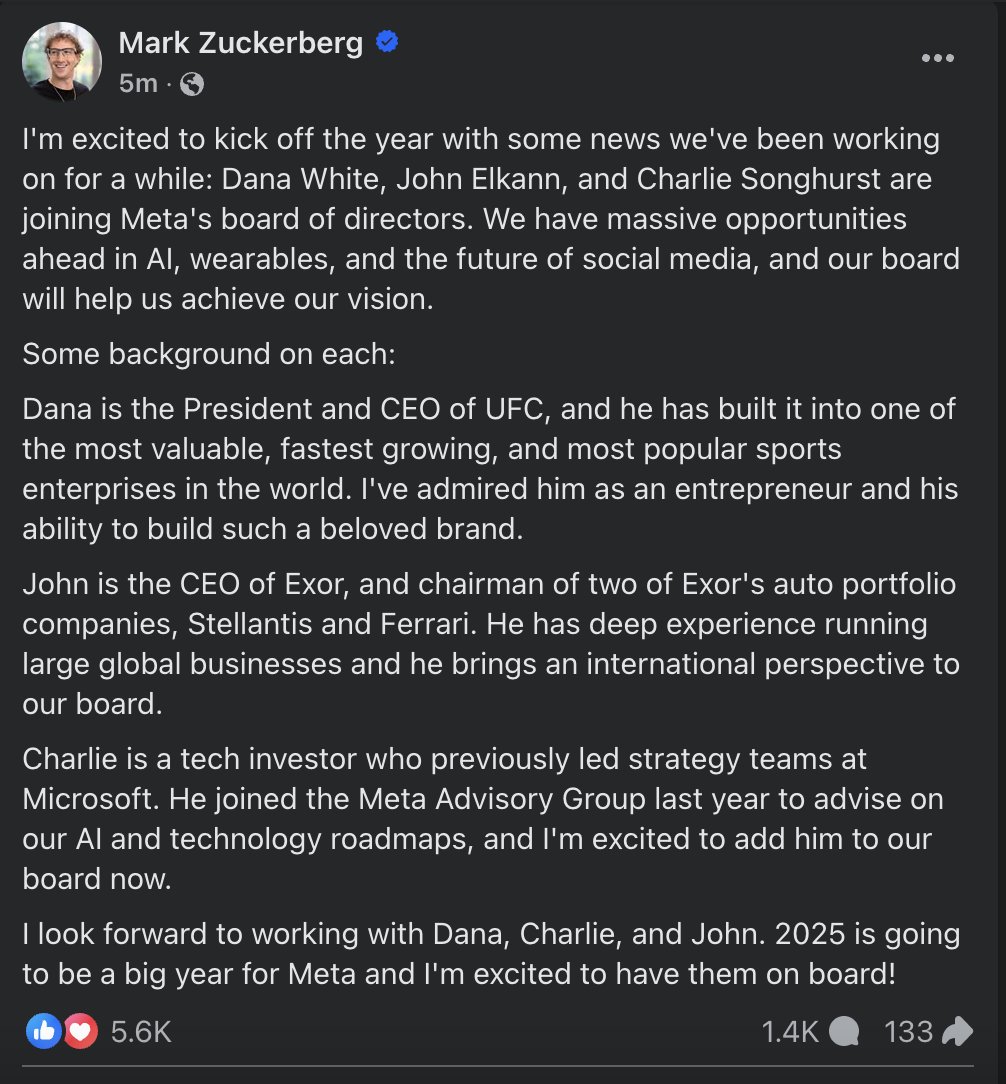Click the closing paragraph mentioning 2025

tap(491, 953)
